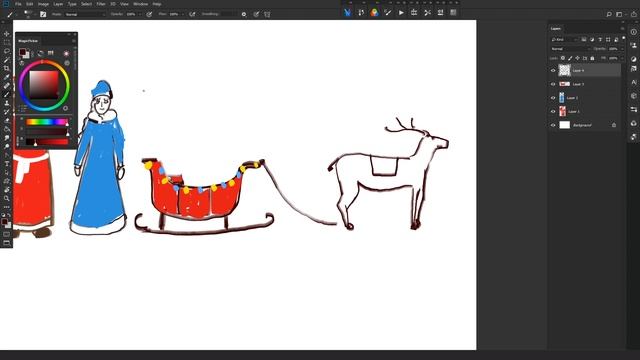Select the Lasso tool
The height and width of the screenshot is (360, 640).
(x=7, y=51)
